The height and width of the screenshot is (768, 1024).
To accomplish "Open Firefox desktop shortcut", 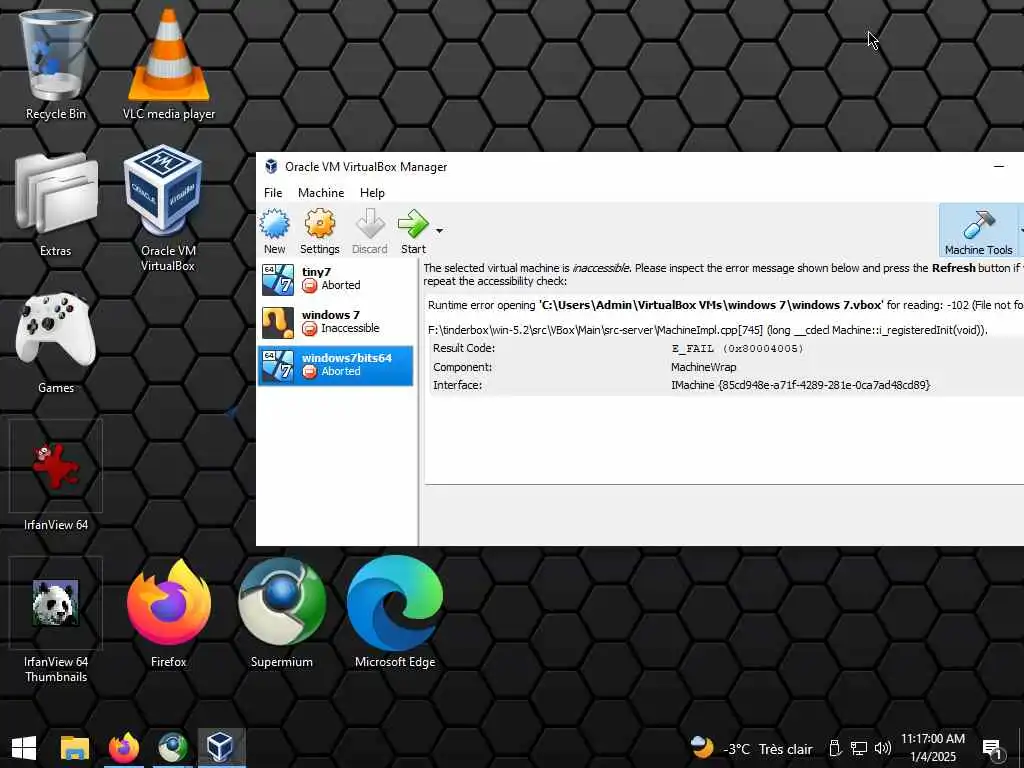I will pyautogui.click(x=168, y=614).
